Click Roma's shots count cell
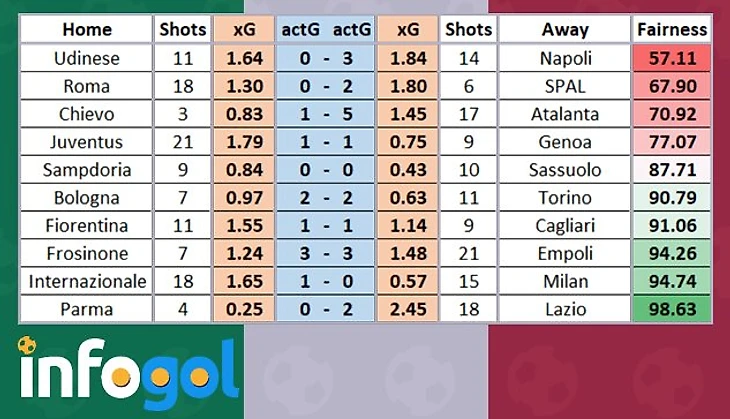This screenshot has height=419, width=730. [183, 86]
